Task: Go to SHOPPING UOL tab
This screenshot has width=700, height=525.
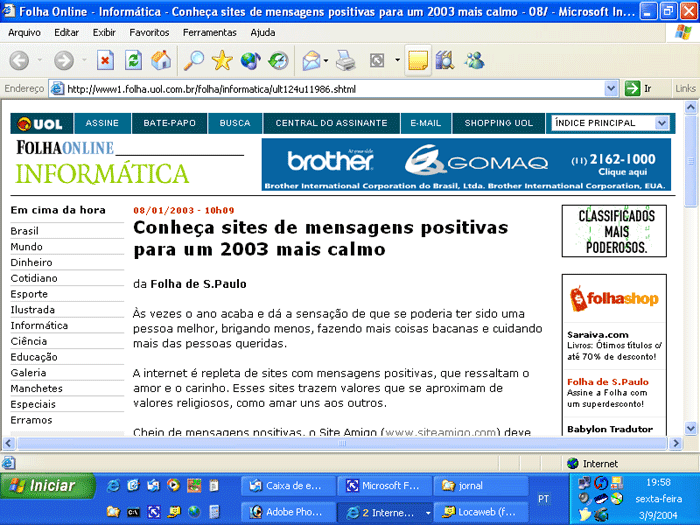Action: tap(499, 123)
